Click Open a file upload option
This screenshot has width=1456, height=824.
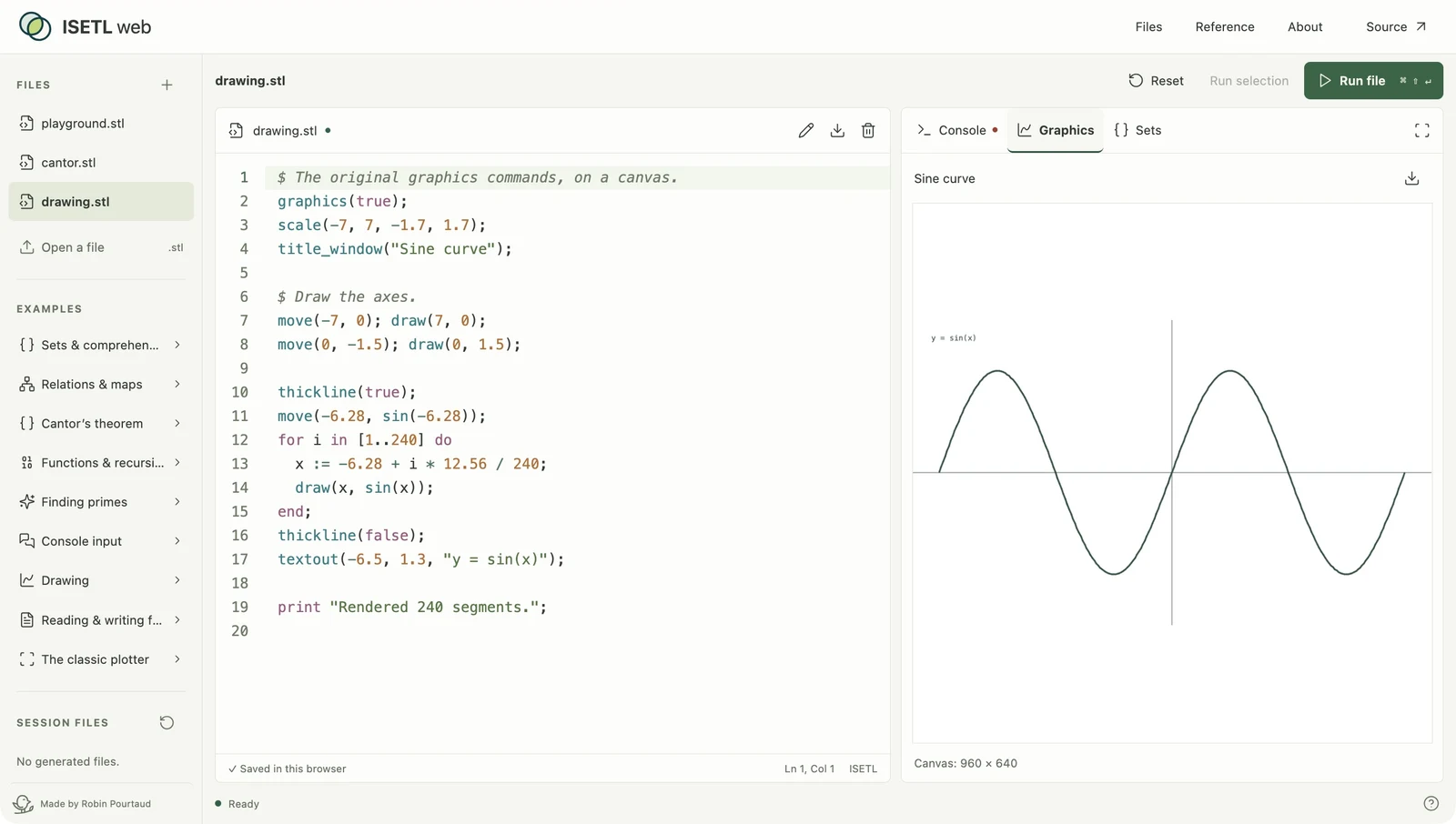click(x=101, y=247)
